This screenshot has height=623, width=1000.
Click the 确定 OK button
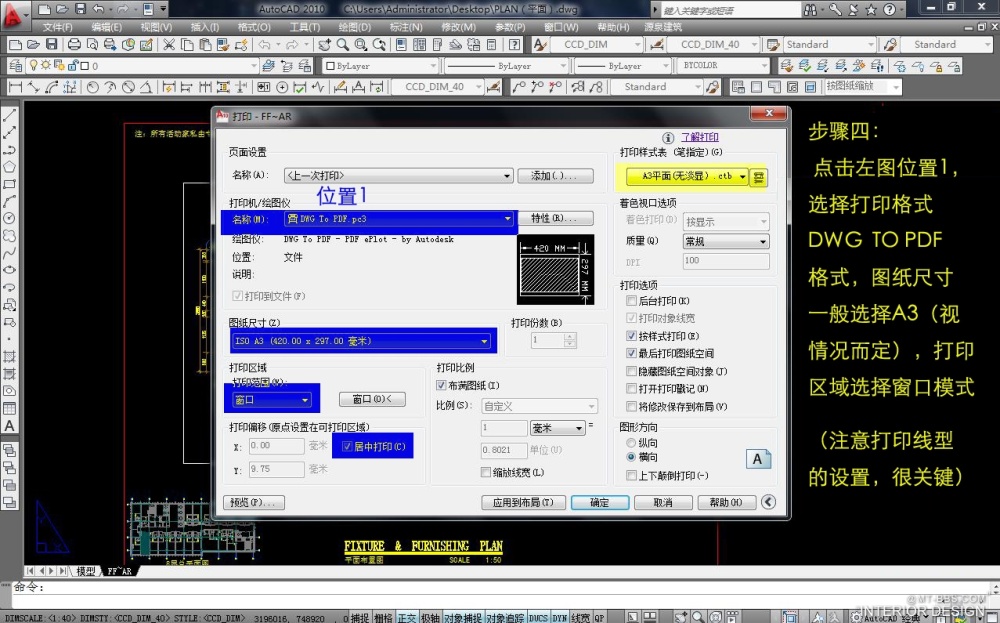pyautogui.click(x=599, y=502)
